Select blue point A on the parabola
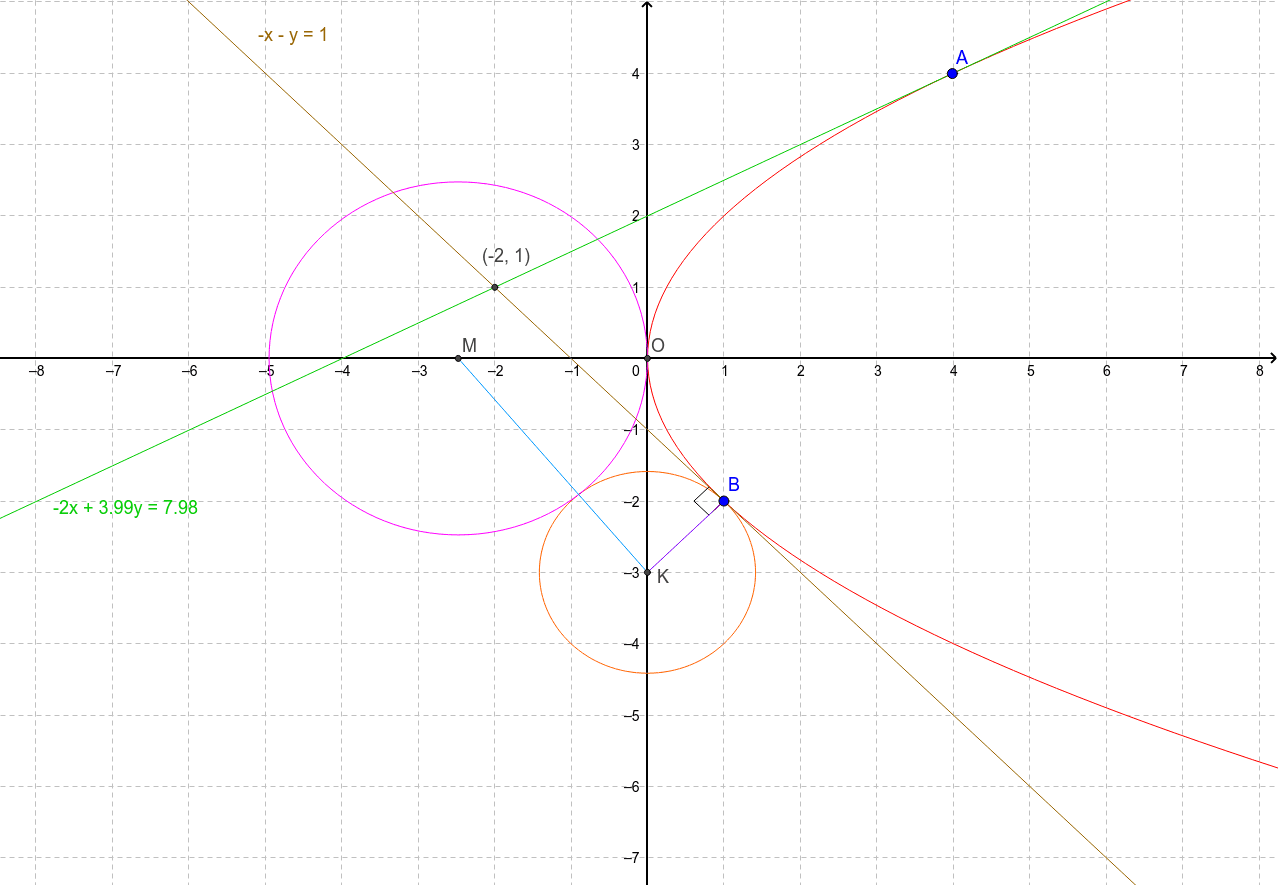The width and height of the screenshot is (1280, 887). [x=952, y=73]
